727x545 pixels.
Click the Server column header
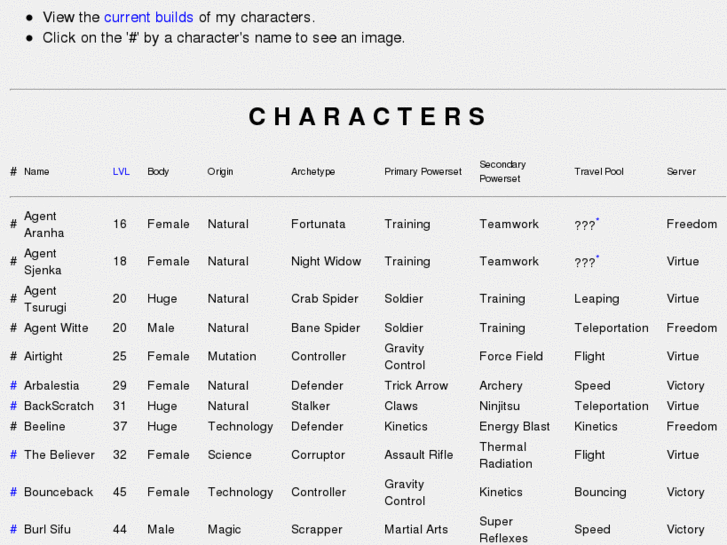681,172
